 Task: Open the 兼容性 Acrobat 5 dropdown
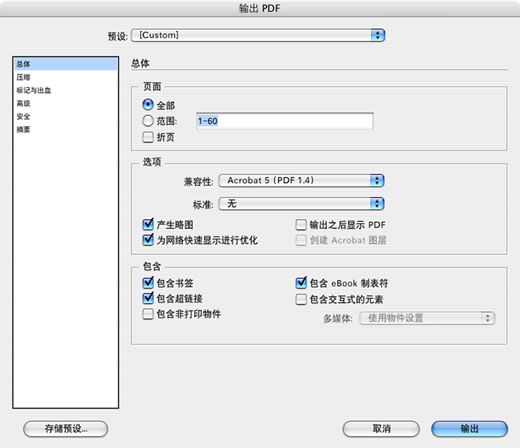pyautogui.click(x=301, y=180)
